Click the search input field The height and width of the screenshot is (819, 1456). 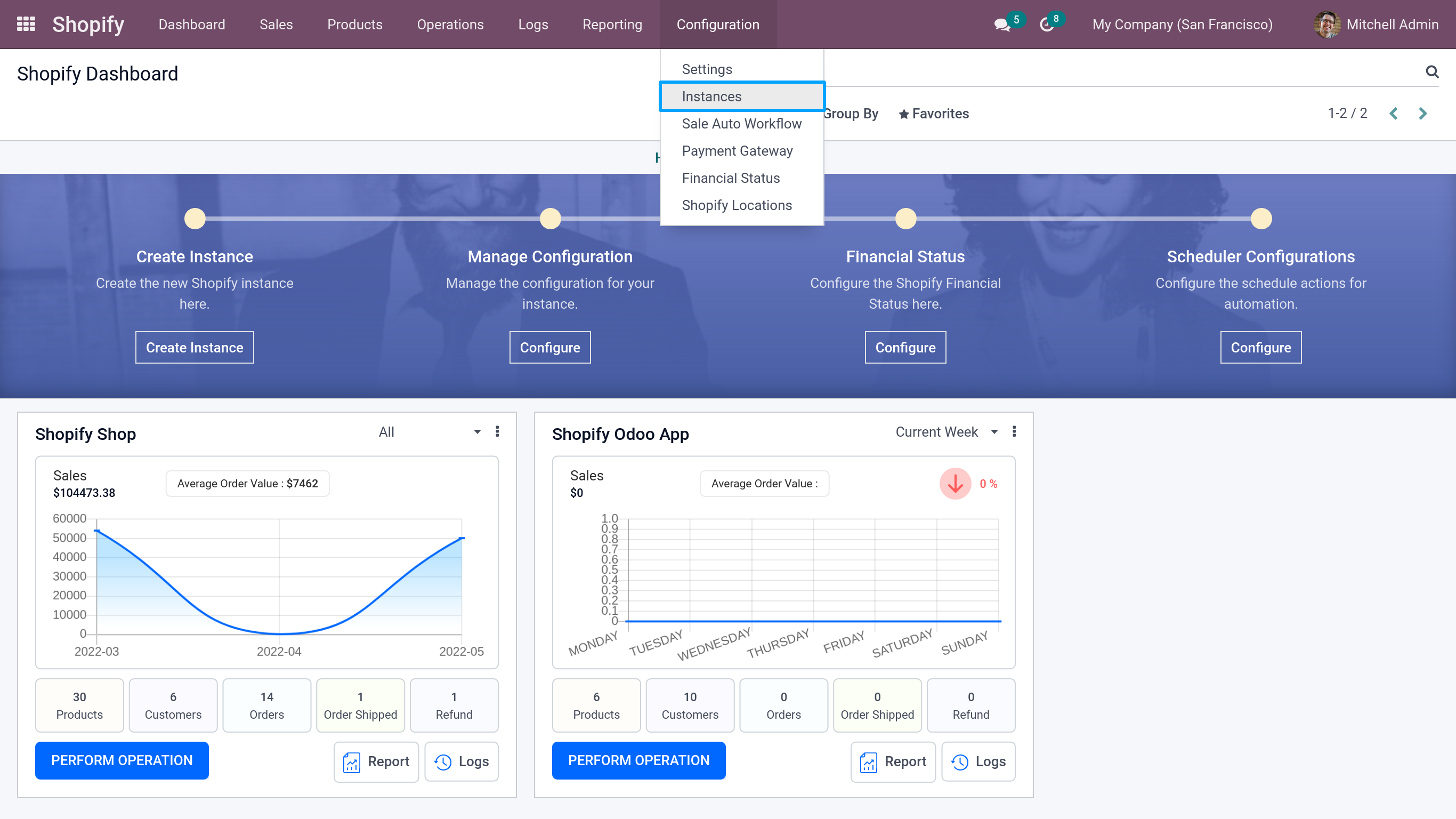tap(1122, 72)
